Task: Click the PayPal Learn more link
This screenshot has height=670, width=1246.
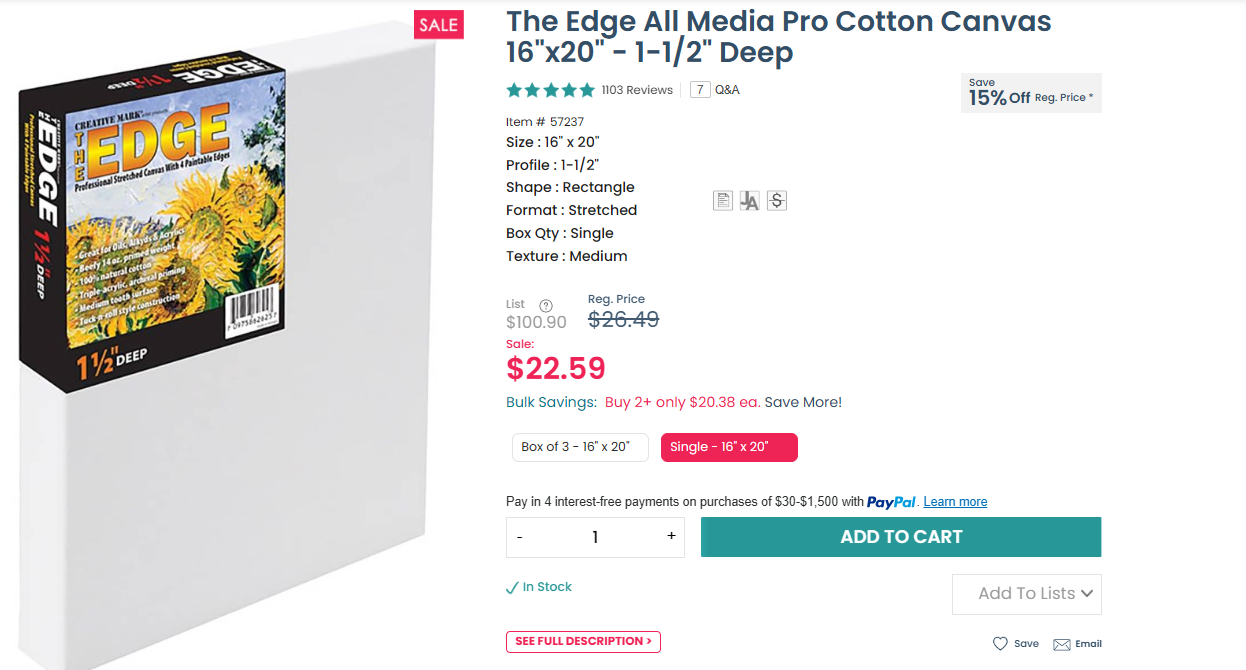Action: click(x=955, y=502)
